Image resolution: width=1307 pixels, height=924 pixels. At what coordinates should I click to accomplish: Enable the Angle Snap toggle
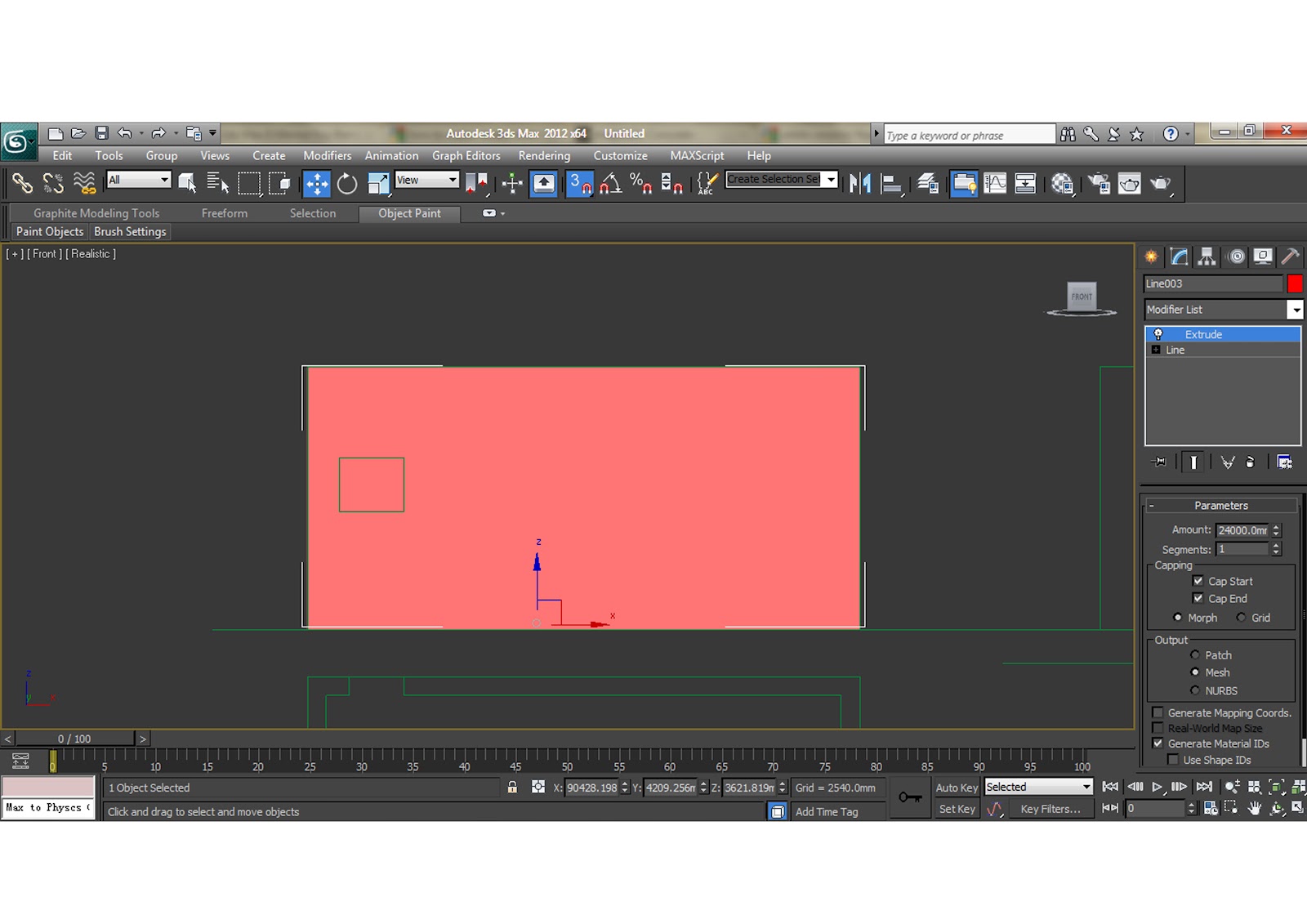pos(609,184)
